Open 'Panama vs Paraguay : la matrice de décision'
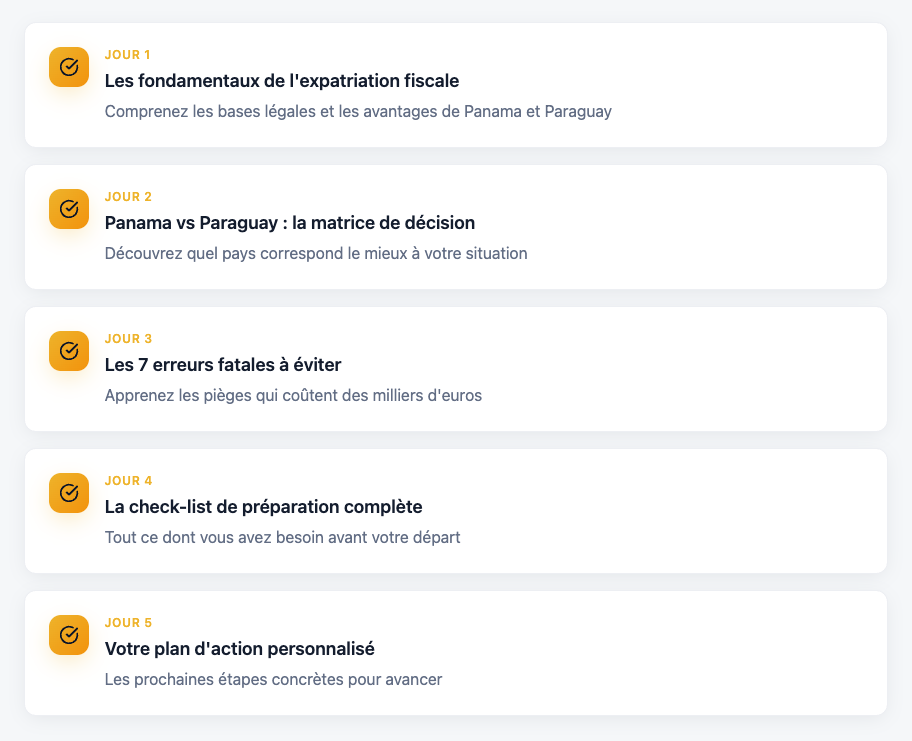This screenshot has height=741, width=912. click(x=289, y=223)
